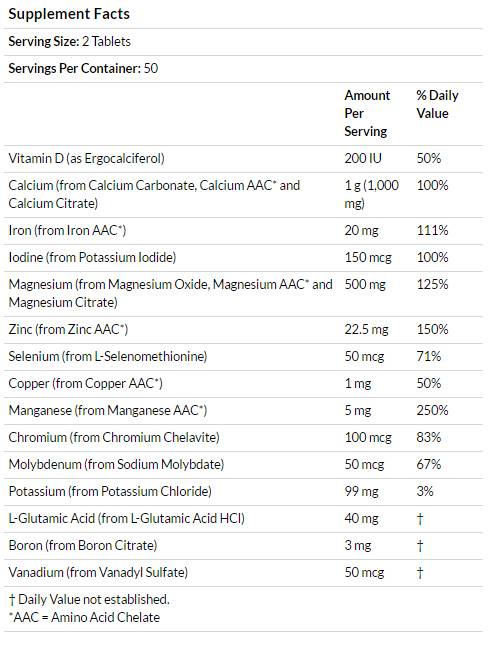
Task: Click Selenium 71% daily value
Action: coord(428,356)
